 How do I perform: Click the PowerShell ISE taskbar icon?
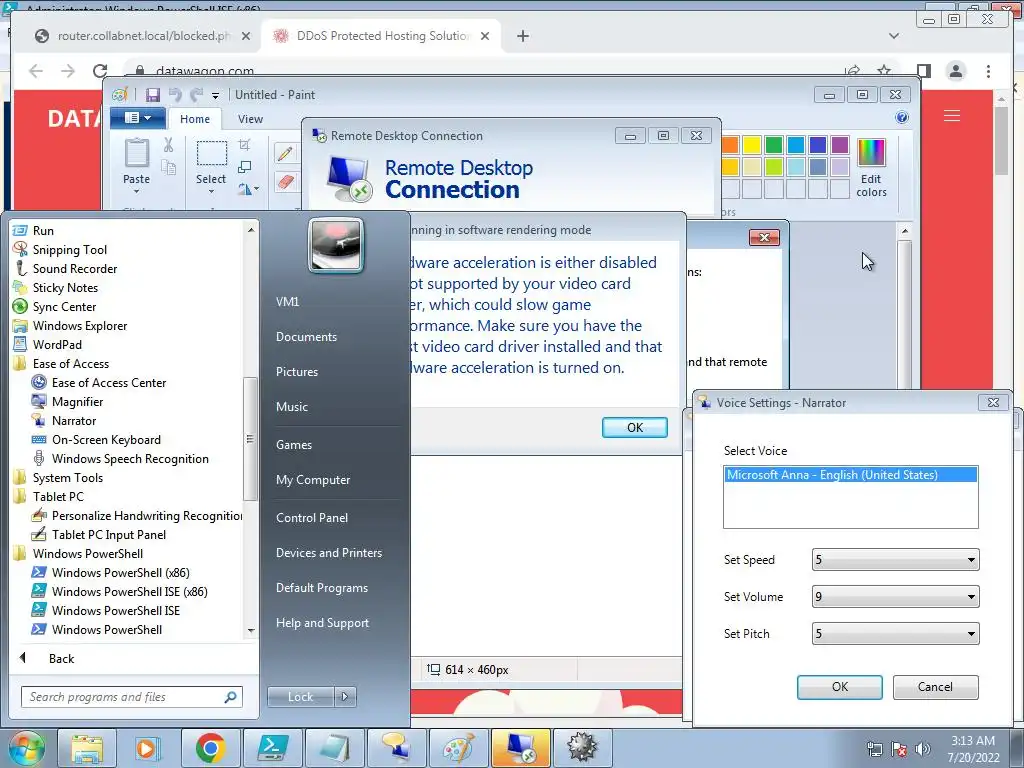272,748
